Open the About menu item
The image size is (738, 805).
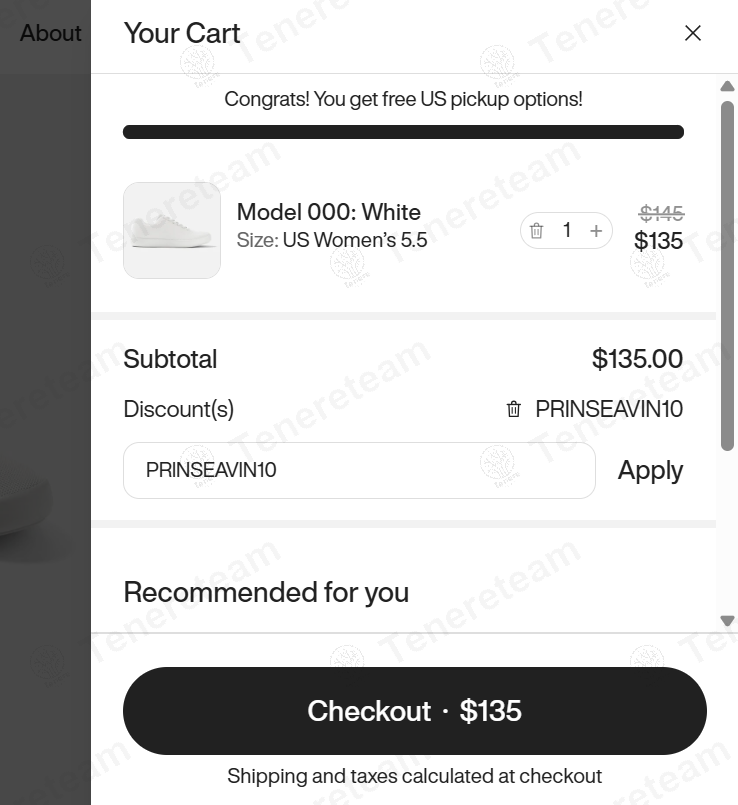pos(50,33)
